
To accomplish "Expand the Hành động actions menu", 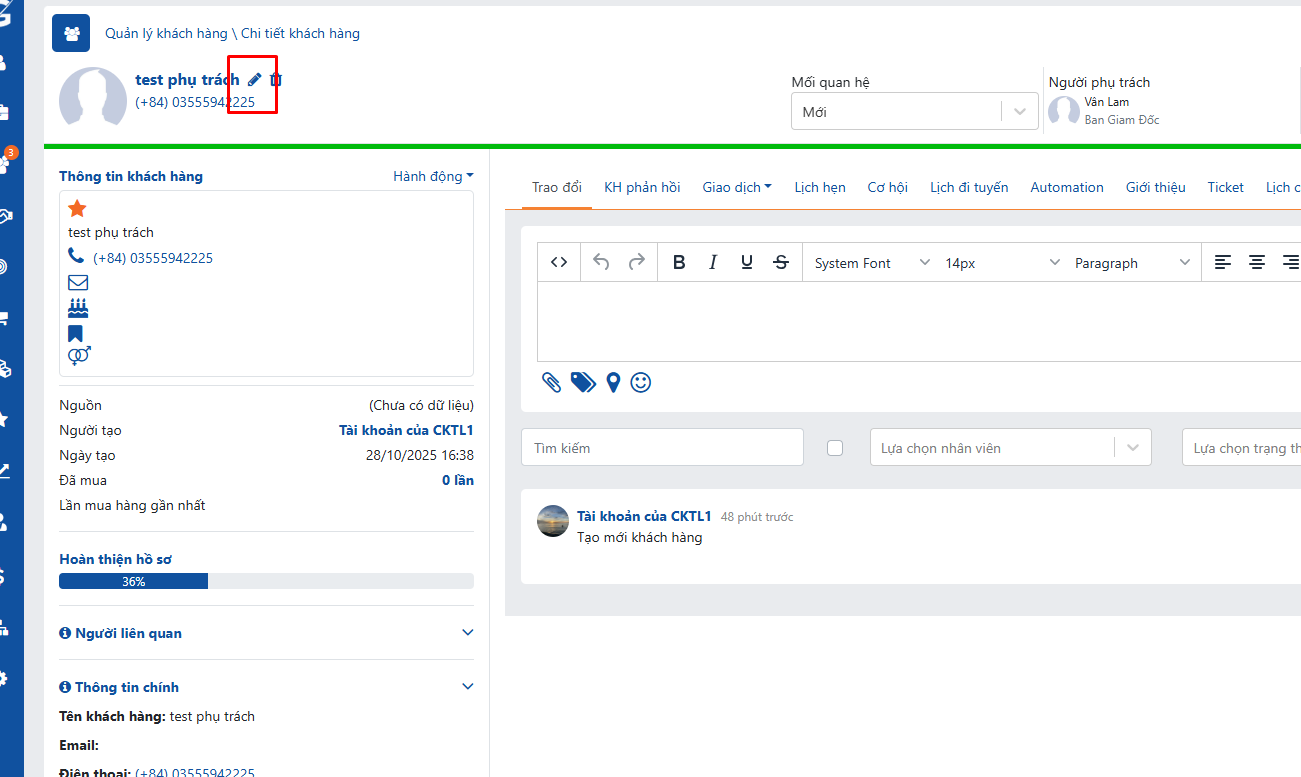I will (433, 176).
